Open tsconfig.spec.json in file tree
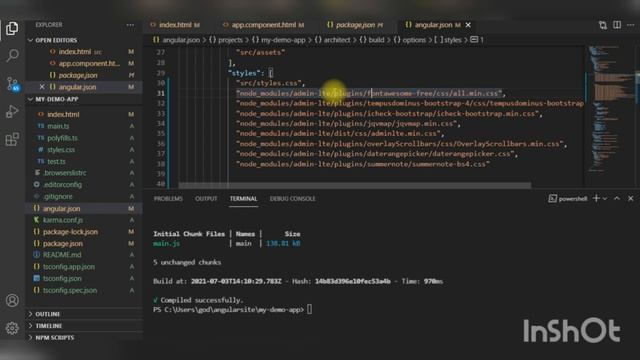 84,291
